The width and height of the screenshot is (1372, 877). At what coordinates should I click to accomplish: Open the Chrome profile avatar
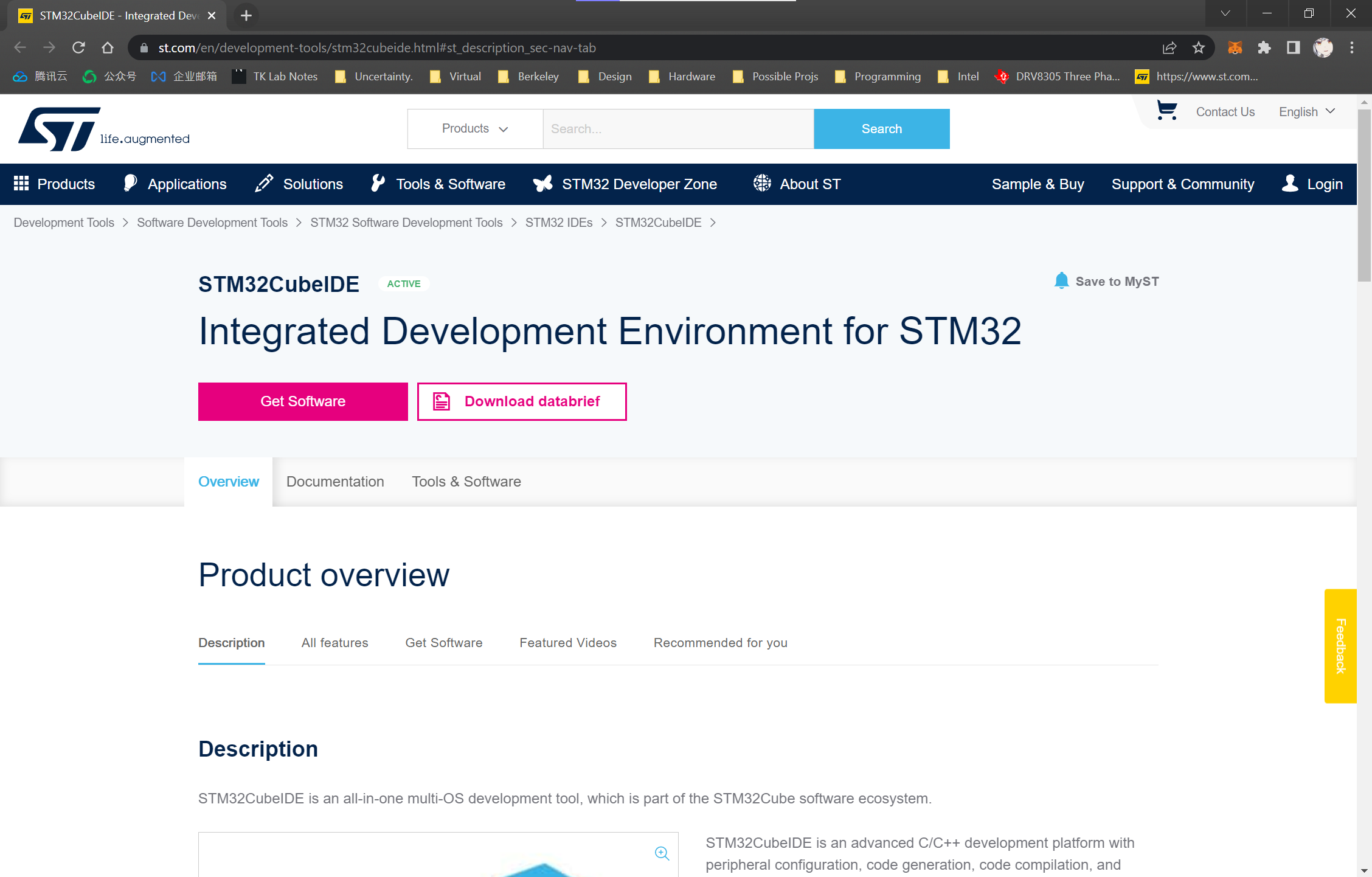tap(1323, 47)
